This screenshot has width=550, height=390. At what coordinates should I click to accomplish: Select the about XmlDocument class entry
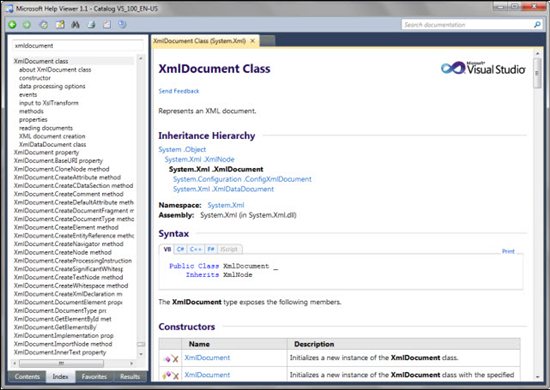(x=55, y=69)
